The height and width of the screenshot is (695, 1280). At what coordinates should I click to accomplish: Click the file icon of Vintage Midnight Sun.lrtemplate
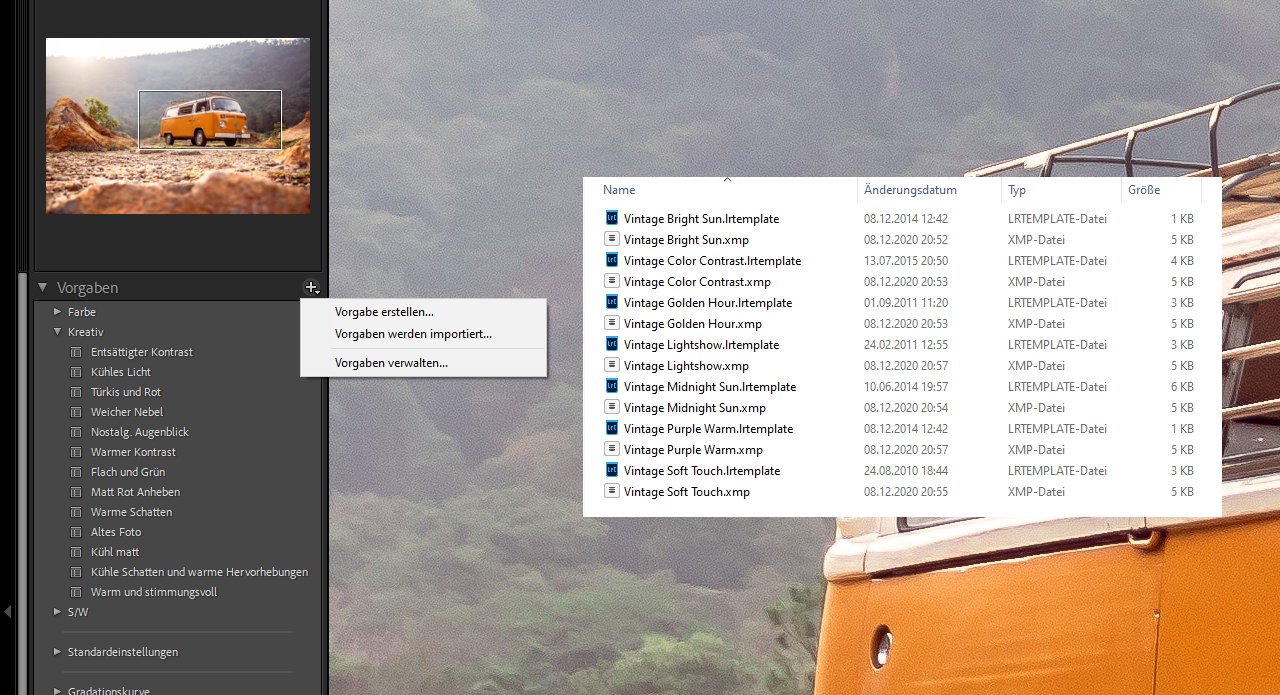pyautogui.click(x=612, y=386)
